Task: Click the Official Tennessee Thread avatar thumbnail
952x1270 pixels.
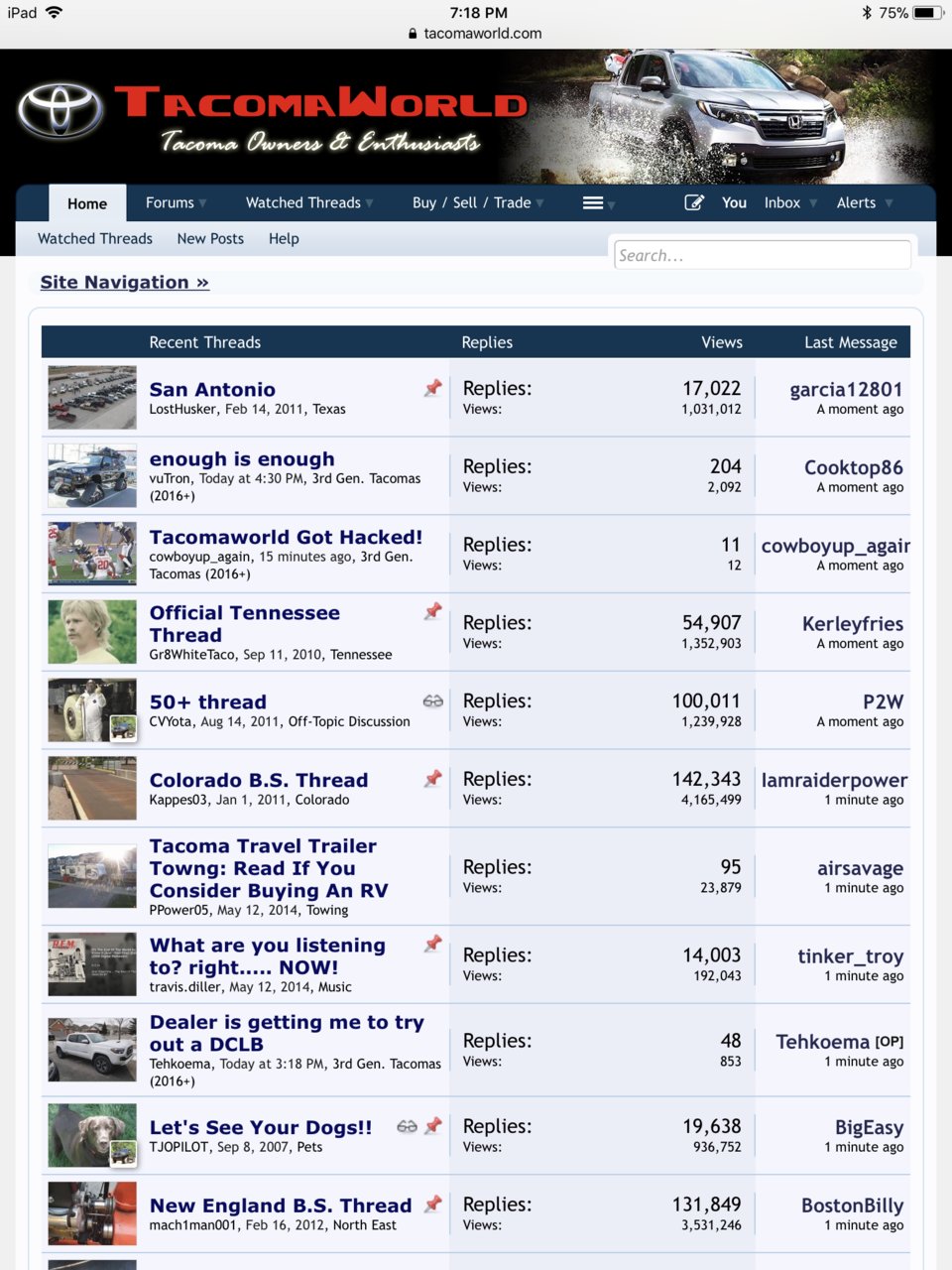Action: click(92, 632)
